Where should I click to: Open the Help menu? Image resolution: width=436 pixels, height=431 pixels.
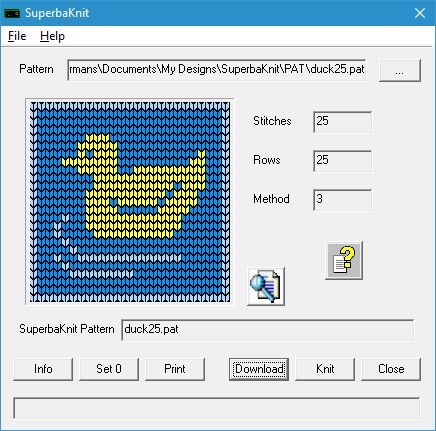(52, 36)
